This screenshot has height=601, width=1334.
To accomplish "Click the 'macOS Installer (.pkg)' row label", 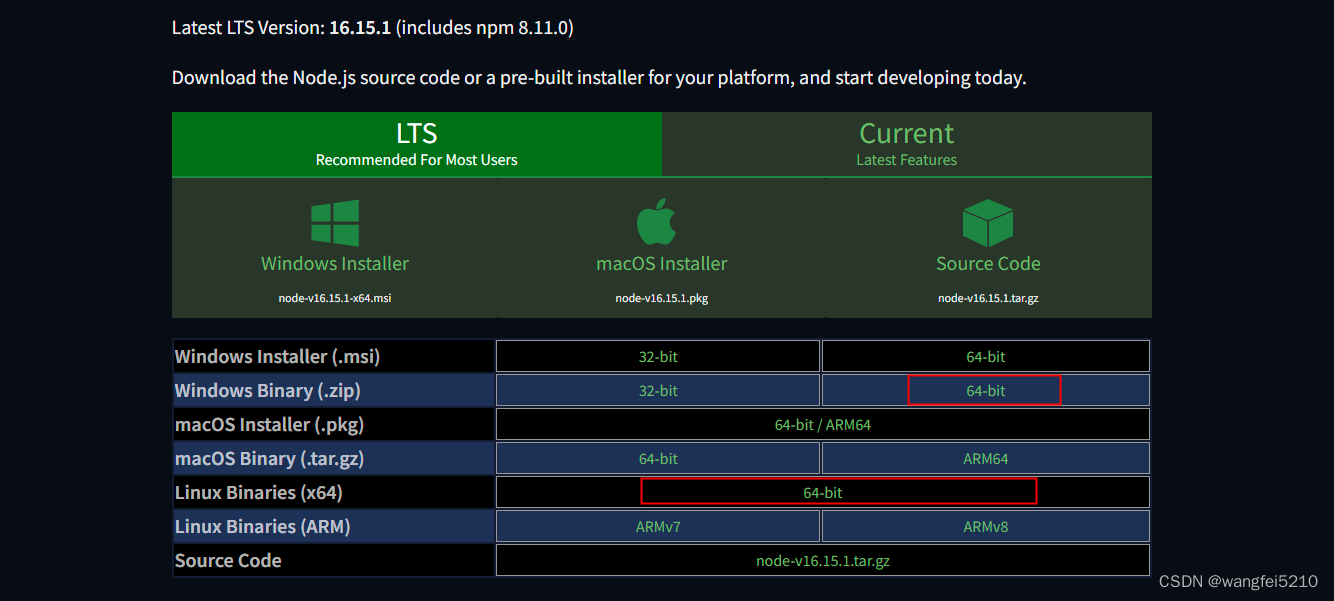I will (x=270, y=425).
